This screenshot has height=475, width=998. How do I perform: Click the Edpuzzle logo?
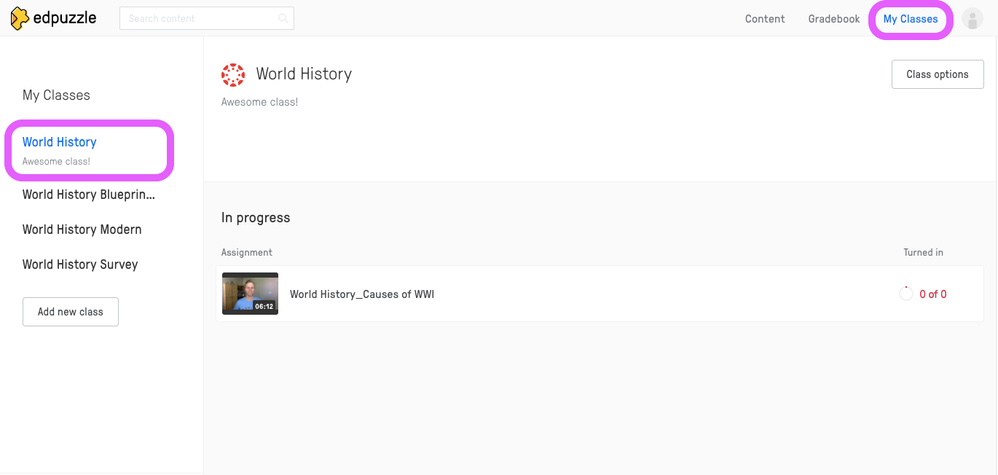coord(53,18)
